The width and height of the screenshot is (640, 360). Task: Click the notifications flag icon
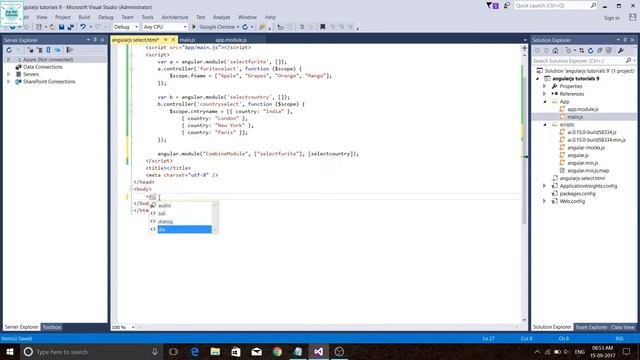coord(492,6)
